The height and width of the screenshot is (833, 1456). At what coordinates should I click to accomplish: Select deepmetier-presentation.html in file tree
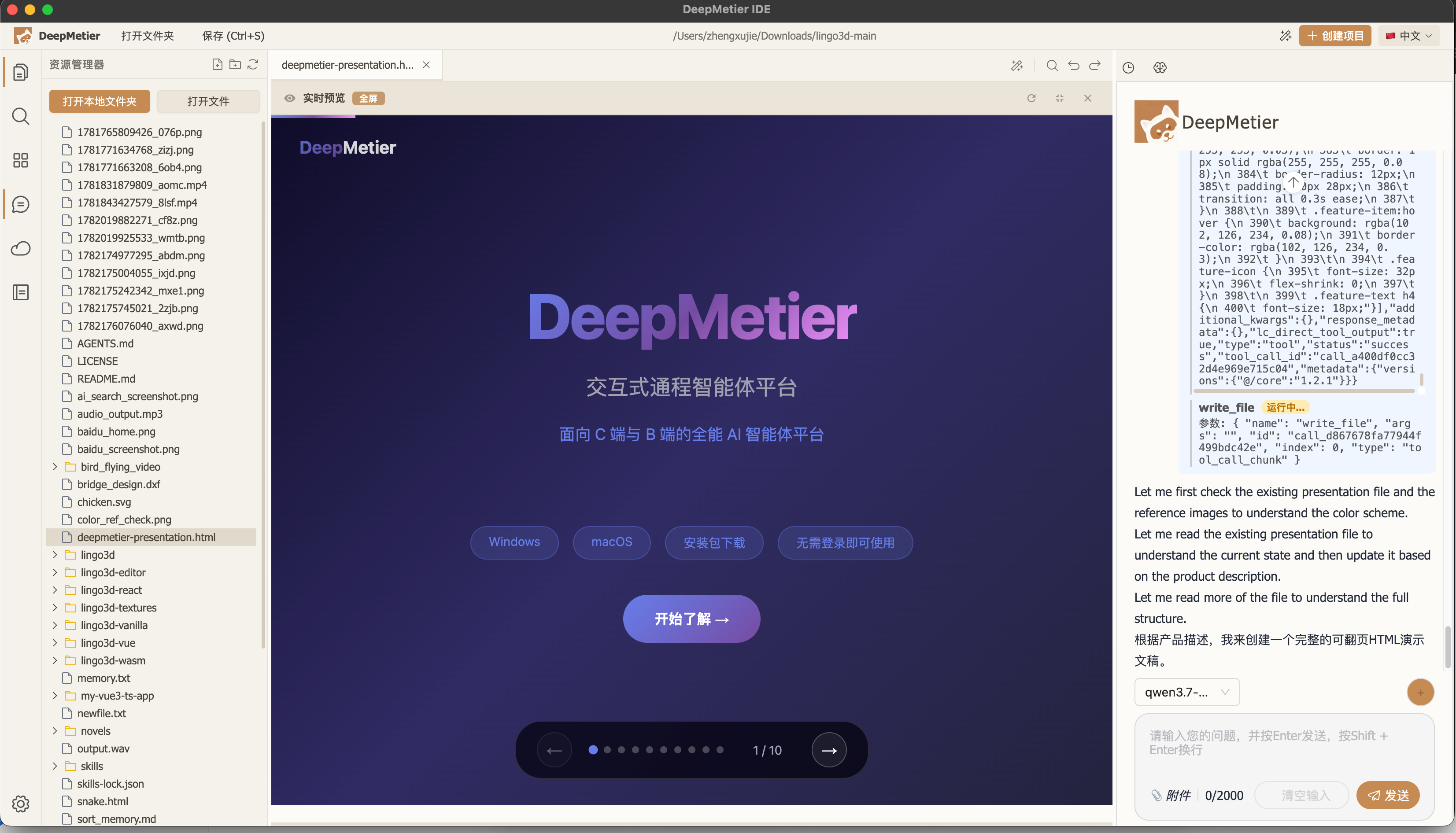151,537
